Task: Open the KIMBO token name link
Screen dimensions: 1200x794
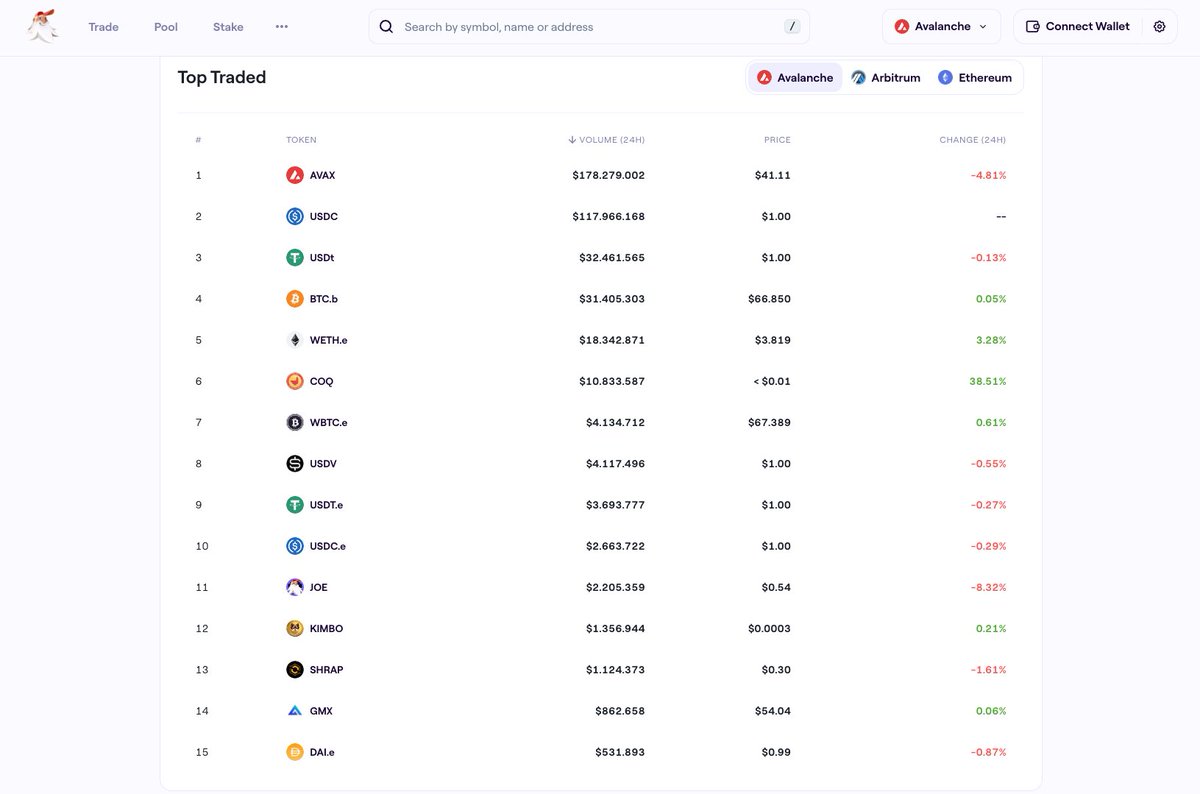Action: coord(327,629)
